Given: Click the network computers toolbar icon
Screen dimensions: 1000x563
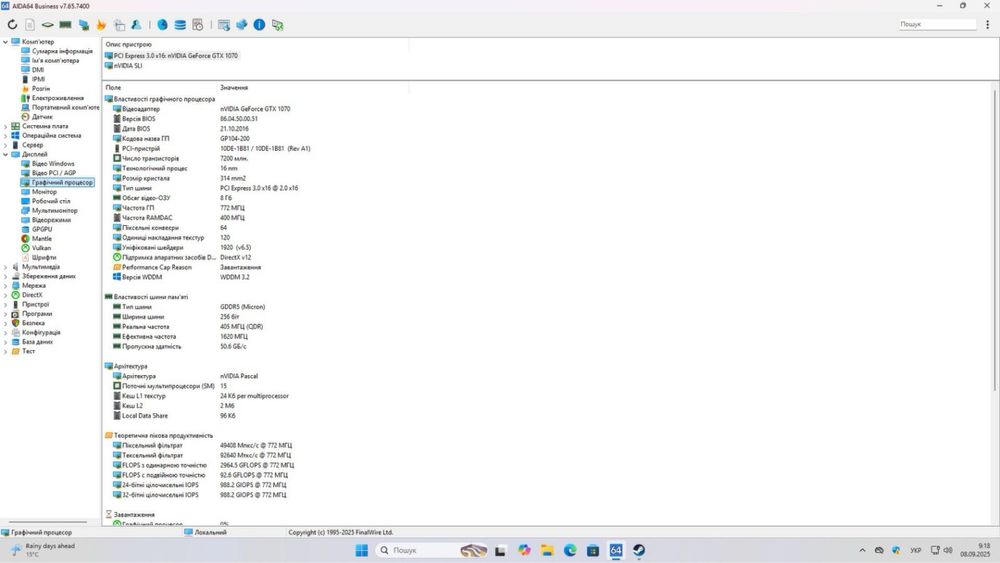Looking at the screenshot, I should point(84,25).
